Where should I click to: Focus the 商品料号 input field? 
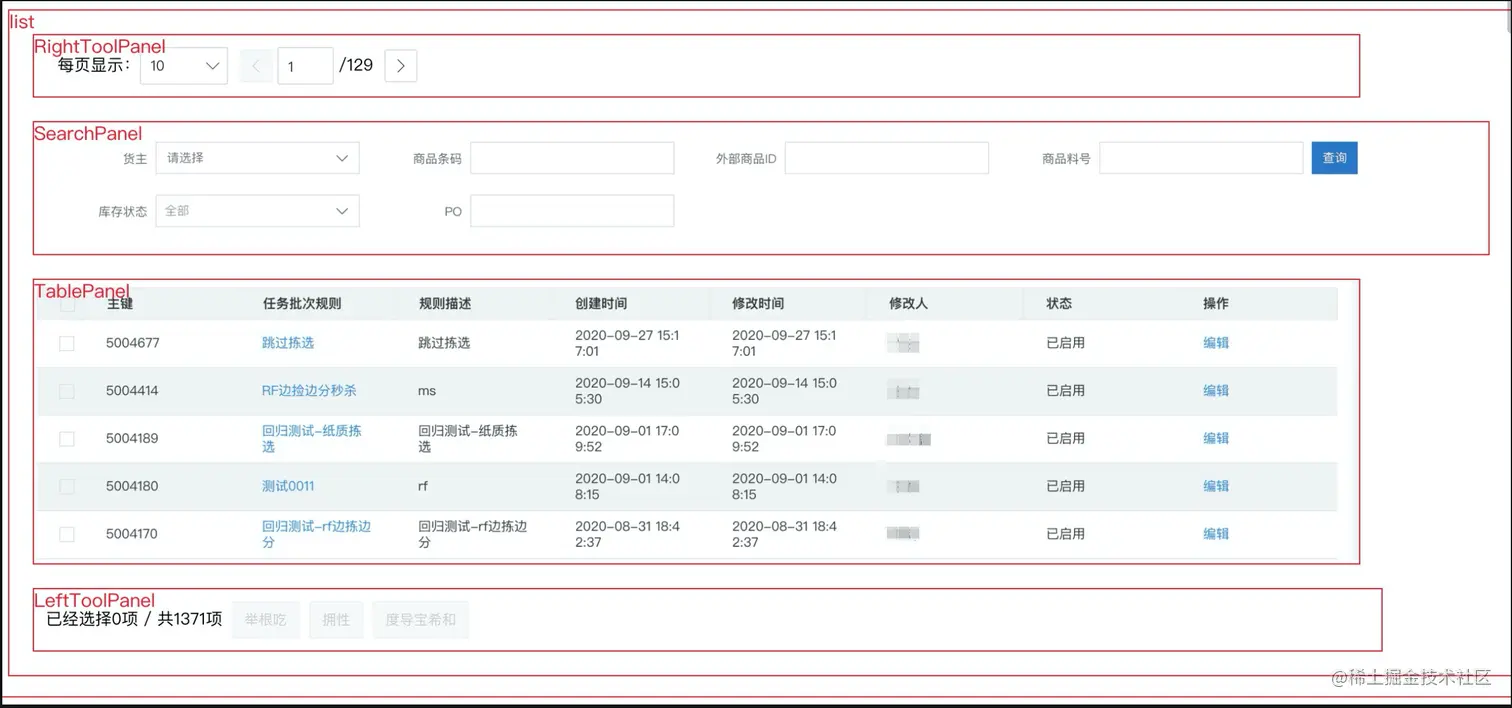coord(1201,158)
